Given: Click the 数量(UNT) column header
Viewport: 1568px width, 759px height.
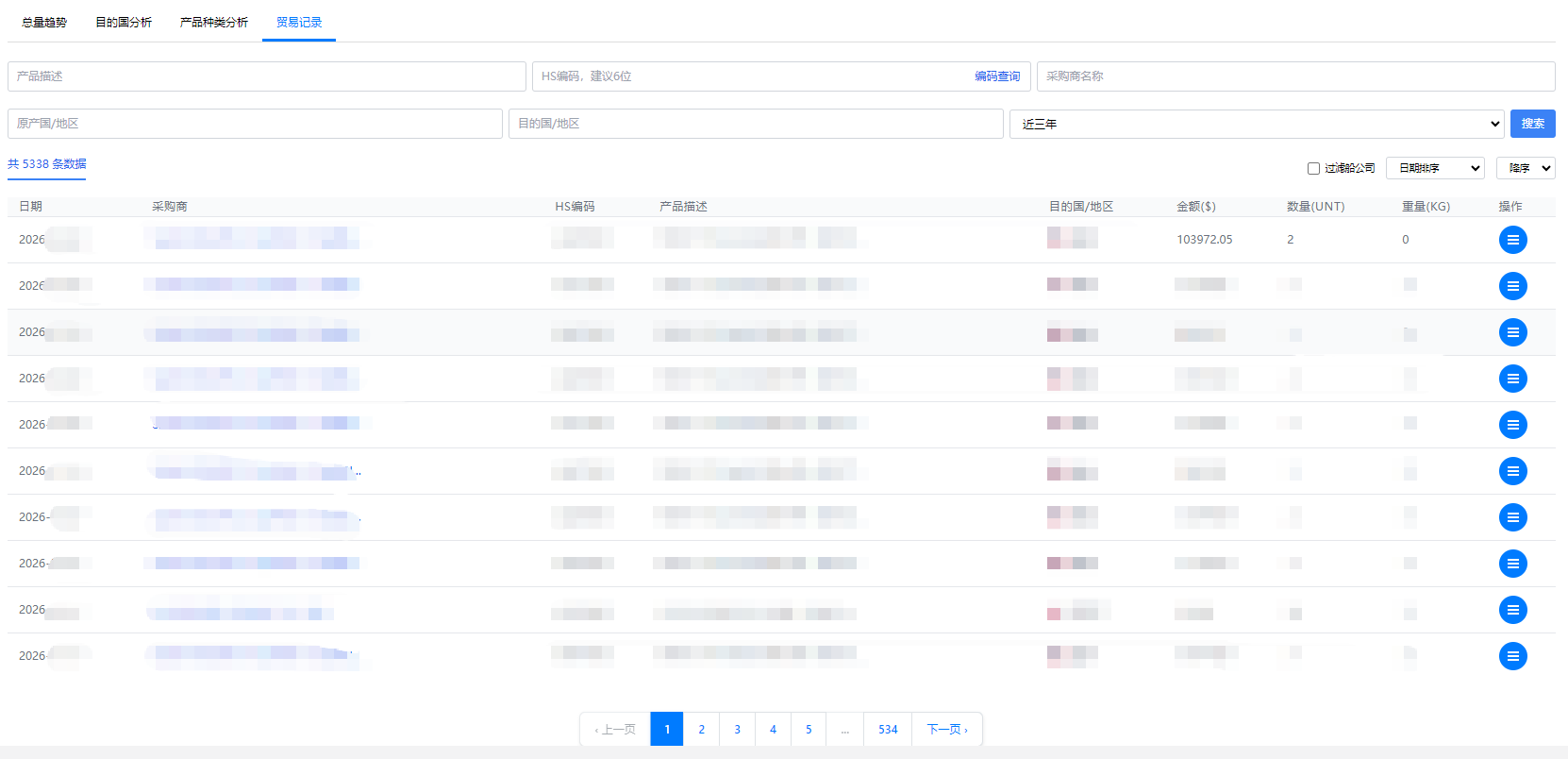Looking at the screenshot, I should click(1316, 207).
